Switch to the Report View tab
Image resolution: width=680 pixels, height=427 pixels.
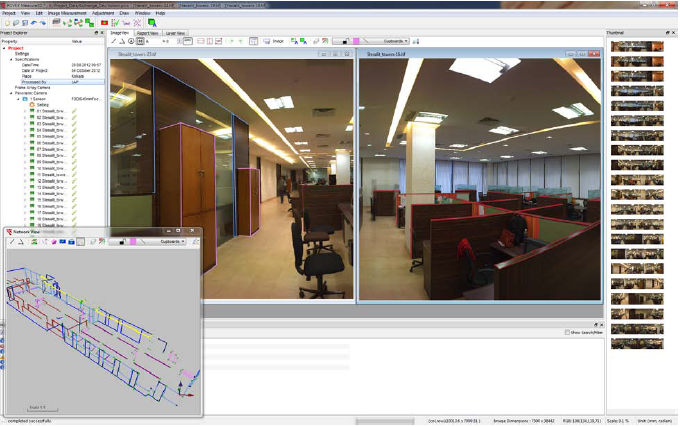tap(146, 33)
